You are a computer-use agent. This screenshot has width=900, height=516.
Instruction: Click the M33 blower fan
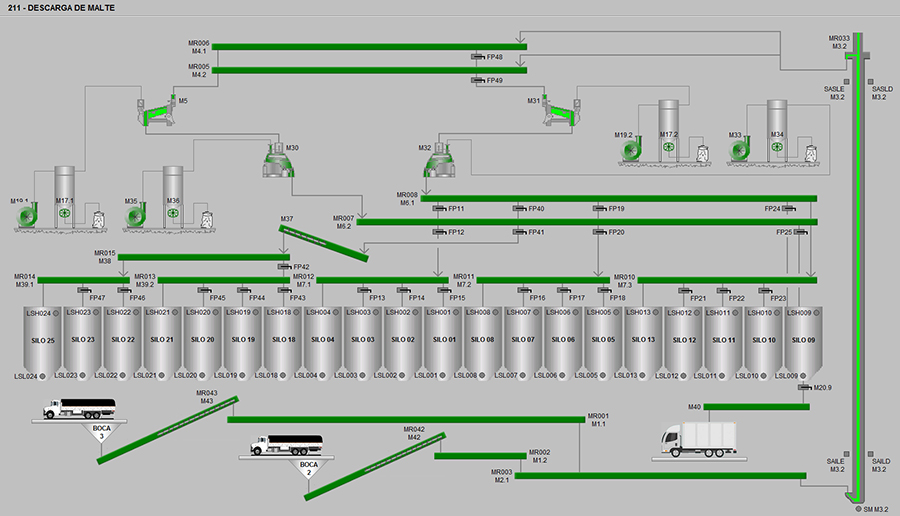741,149
